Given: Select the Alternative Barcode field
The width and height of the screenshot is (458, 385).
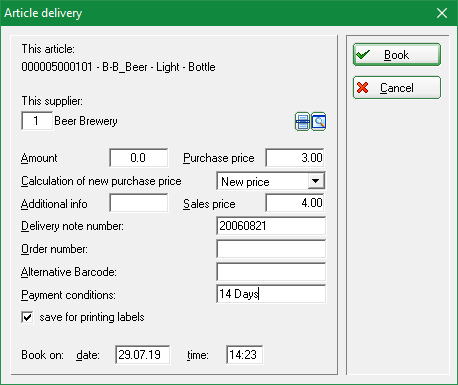Looking at the screenshot, I should point(271,272).
